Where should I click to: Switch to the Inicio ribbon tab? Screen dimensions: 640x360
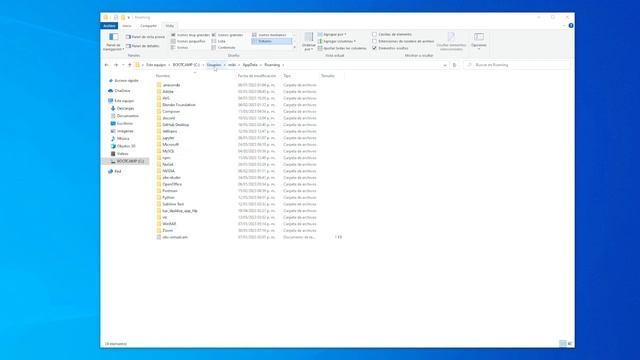[127, 26]
